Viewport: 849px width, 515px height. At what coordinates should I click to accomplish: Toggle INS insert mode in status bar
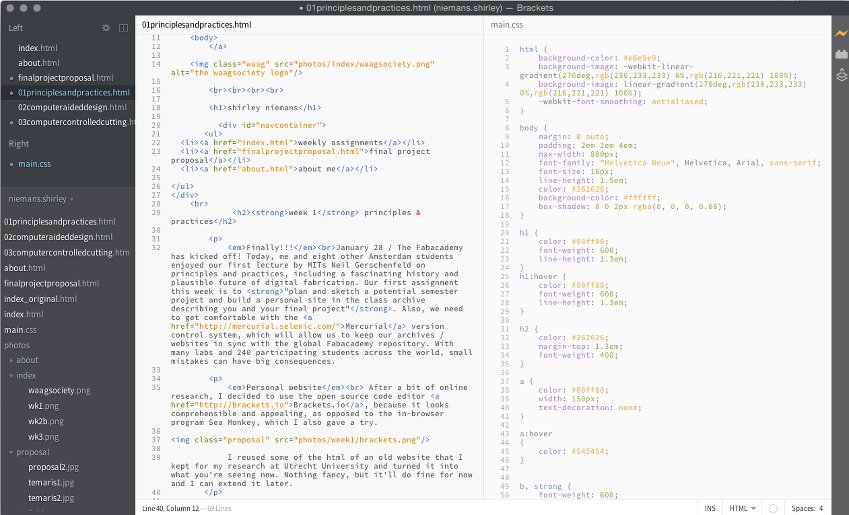[710, 508]
